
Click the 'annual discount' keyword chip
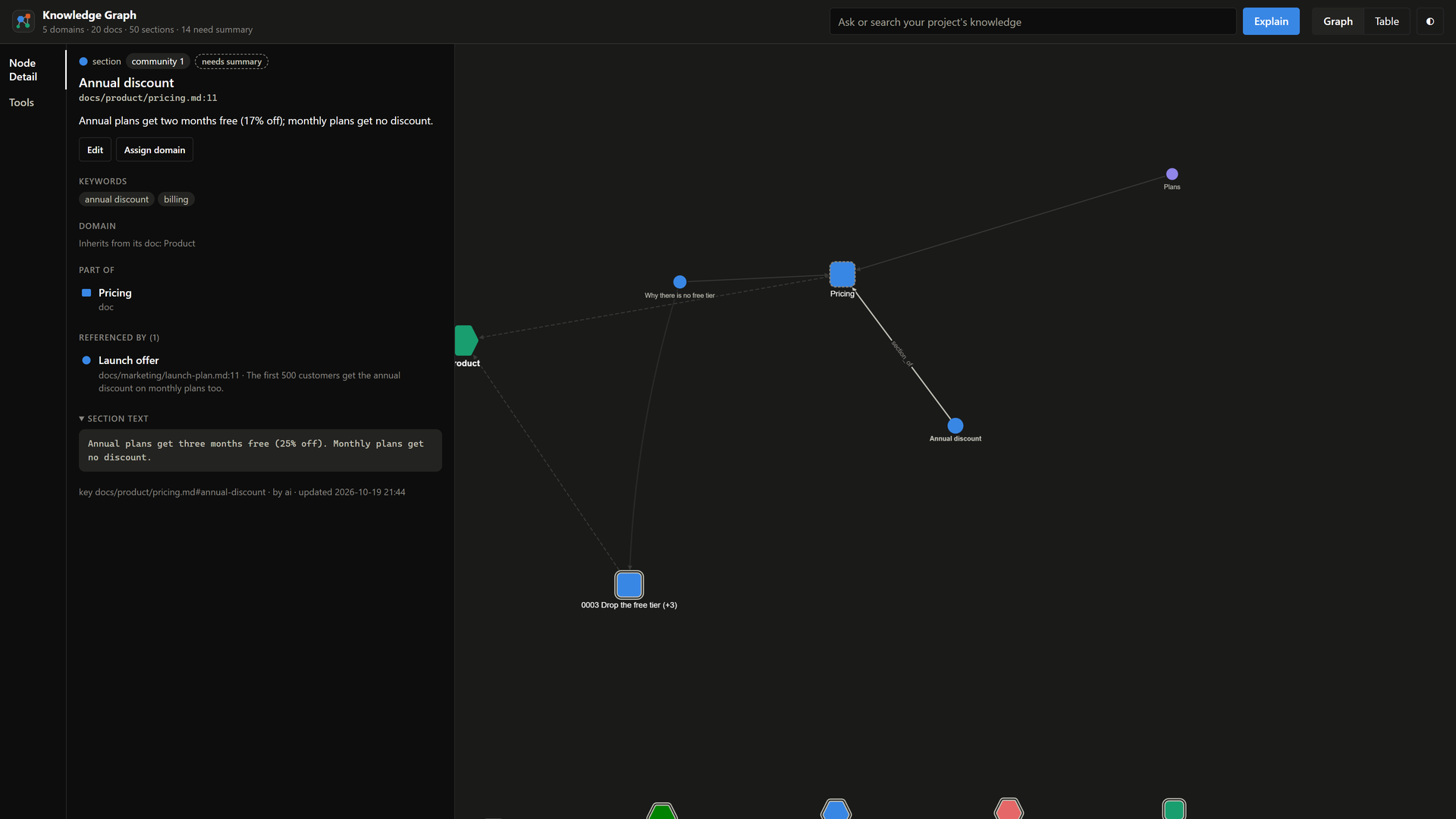117,199
